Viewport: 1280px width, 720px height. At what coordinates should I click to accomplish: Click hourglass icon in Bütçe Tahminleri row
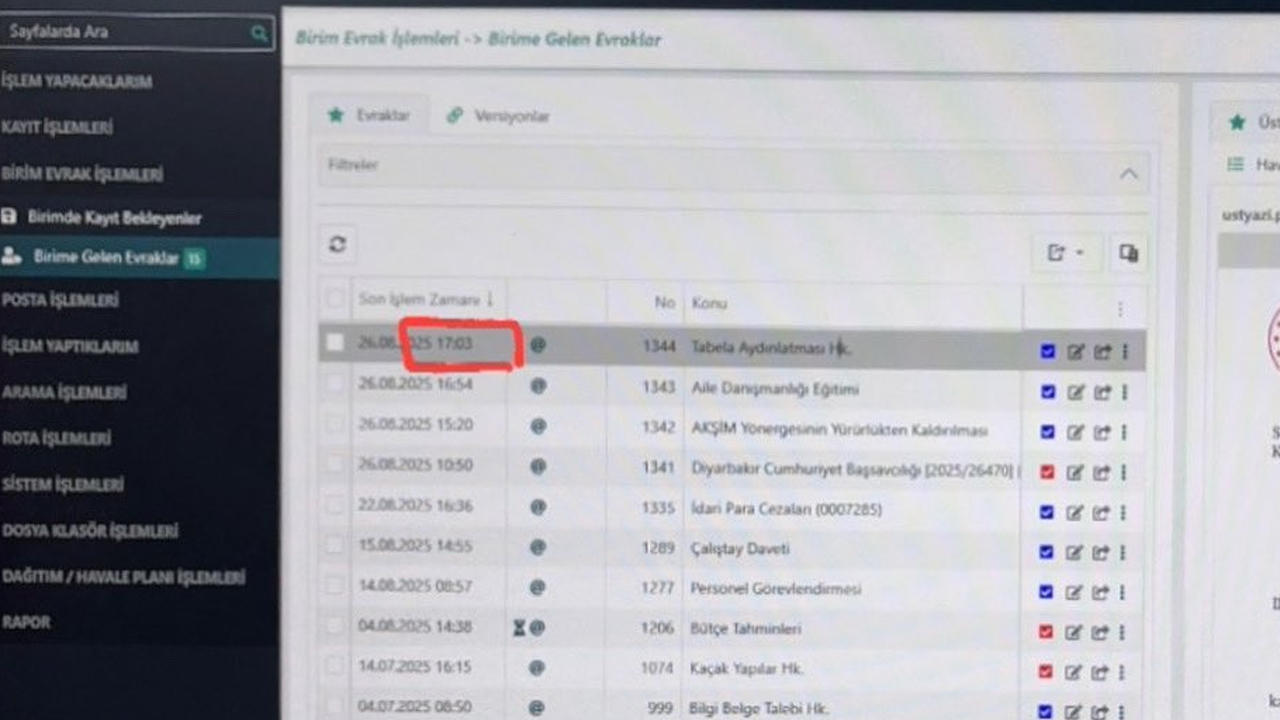(x=519, y=628)
